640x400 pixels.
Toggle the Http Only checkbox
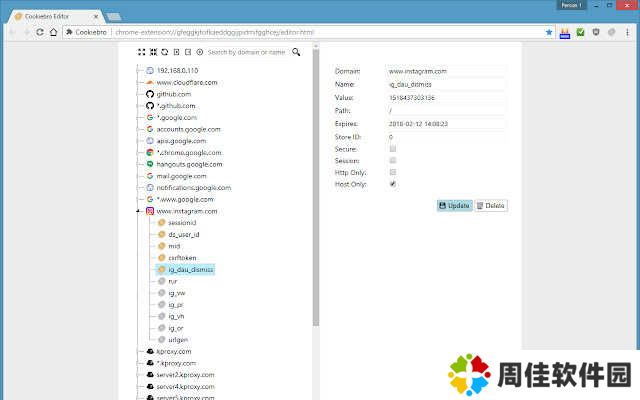[393, 172]
